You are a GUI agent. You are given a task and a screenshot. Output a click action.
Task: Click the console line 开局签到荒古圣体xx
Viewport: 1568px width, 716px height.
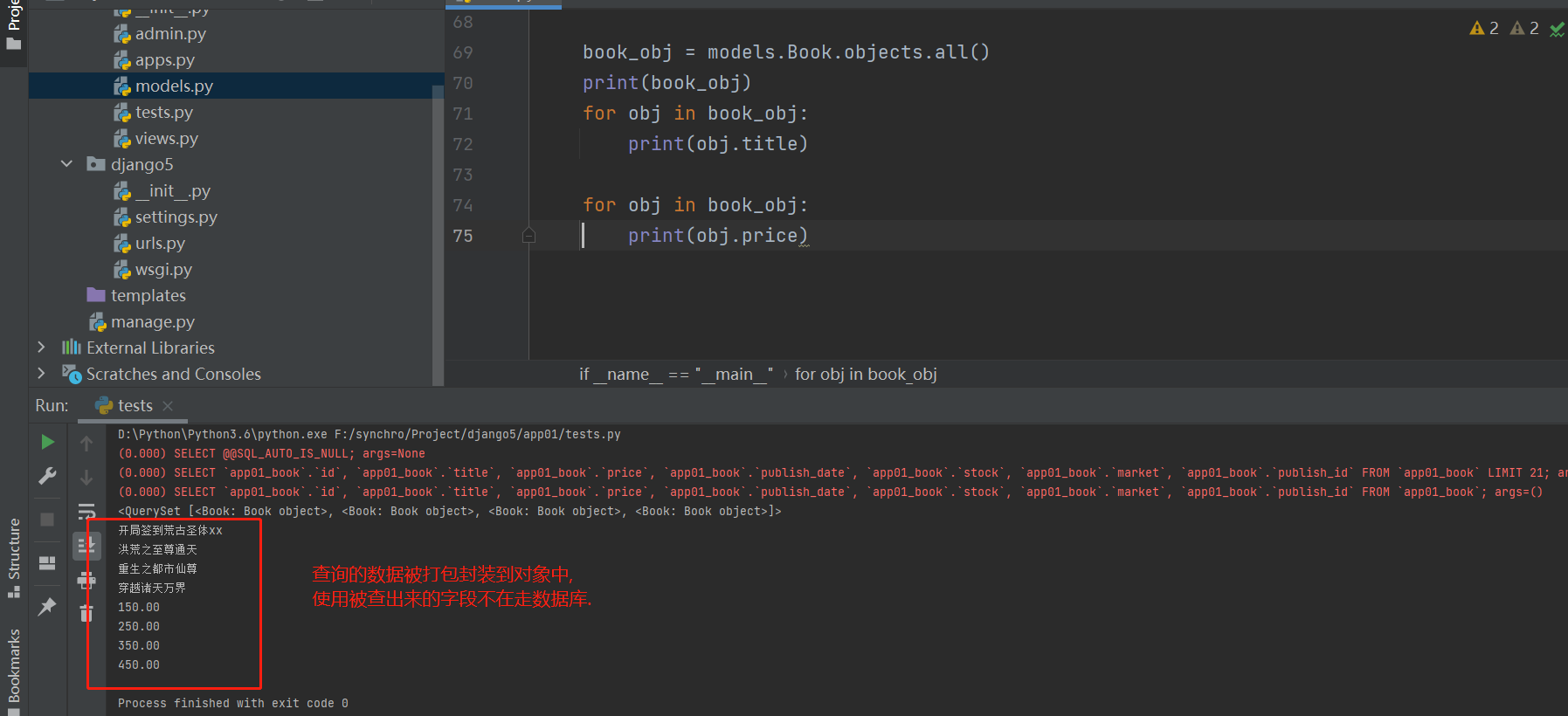click(x=170, y=530)
